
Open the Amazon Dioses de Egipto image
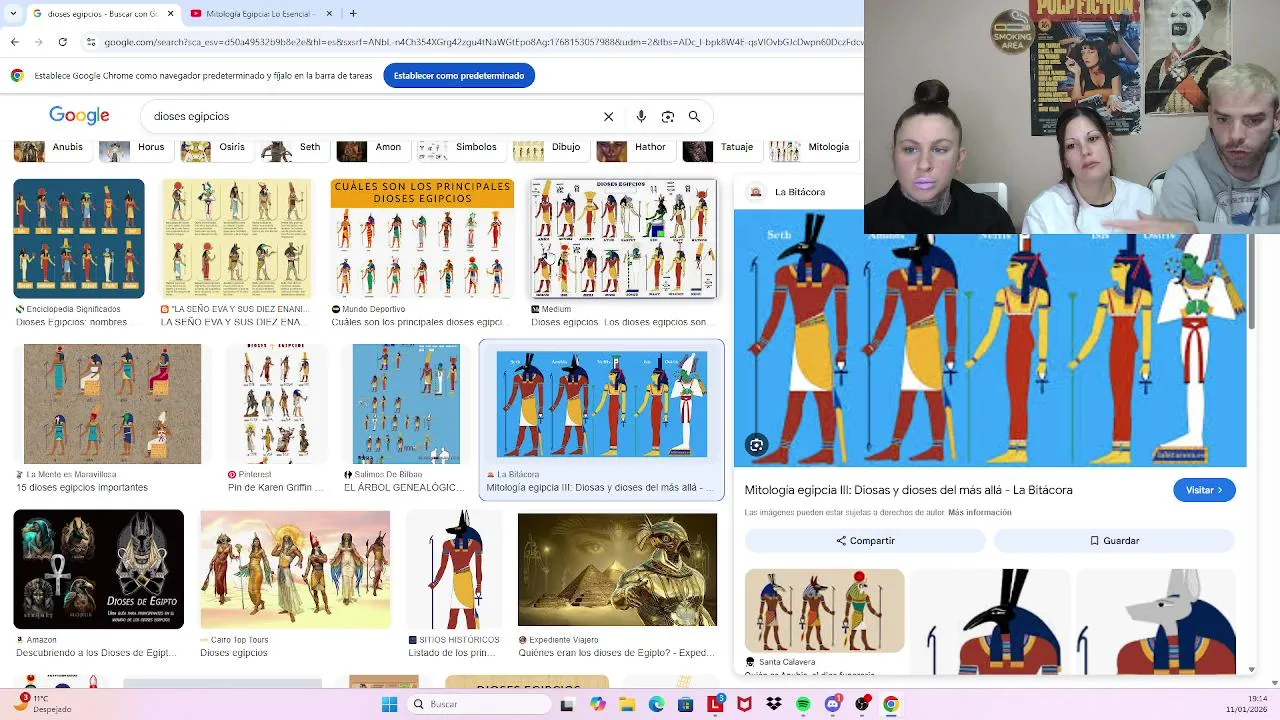[98, 569]
